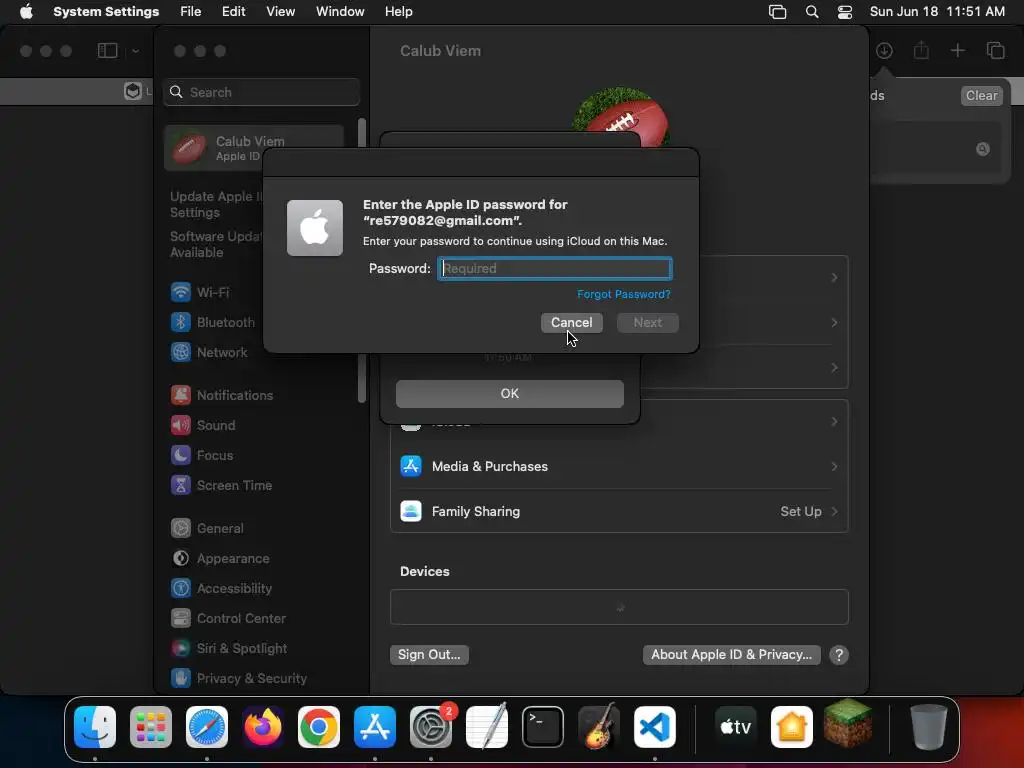The image size is (1024, 768).
Task: Show downloads in the Safari toolbar
Action: [x=884, y=50]
